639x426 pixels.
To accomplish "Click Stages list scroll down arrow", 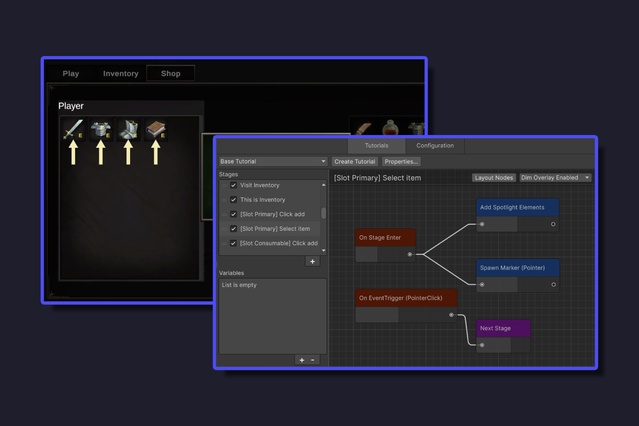I will 324,251.
